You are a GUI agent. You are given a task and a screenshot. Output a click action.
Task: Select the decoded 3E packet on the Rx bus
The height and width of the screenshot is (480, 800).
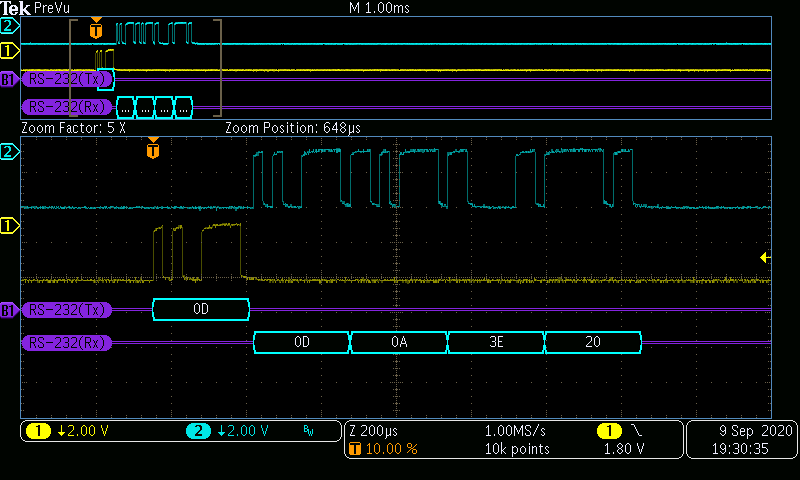pyautogui.click(x=495, y=343)
